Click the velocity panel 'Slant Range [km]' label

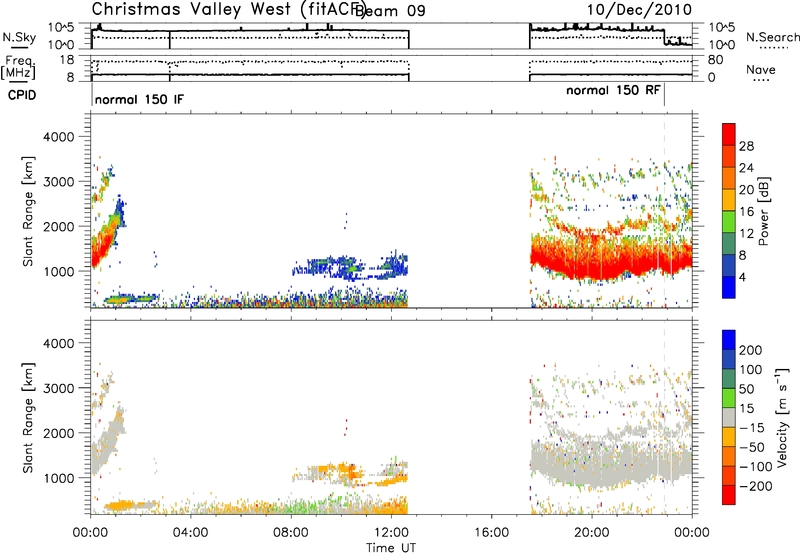[28, 417]
